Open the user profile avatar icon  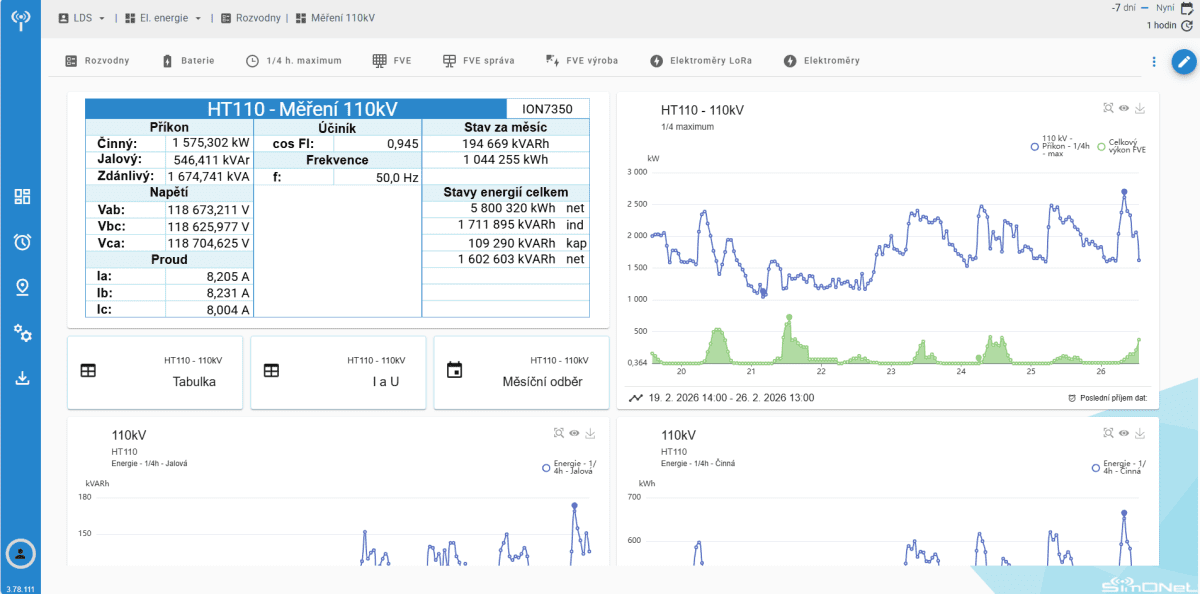point(21,553)
